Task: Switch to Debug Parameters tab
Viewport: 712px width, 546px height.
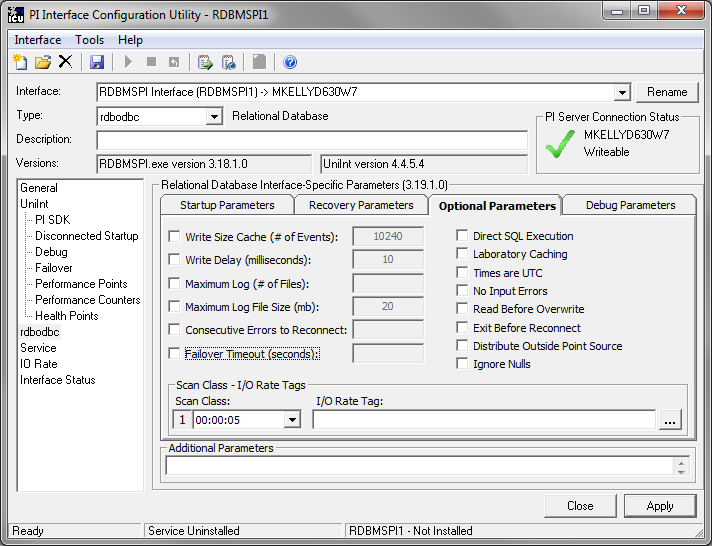Action: (x=630, y=205)
